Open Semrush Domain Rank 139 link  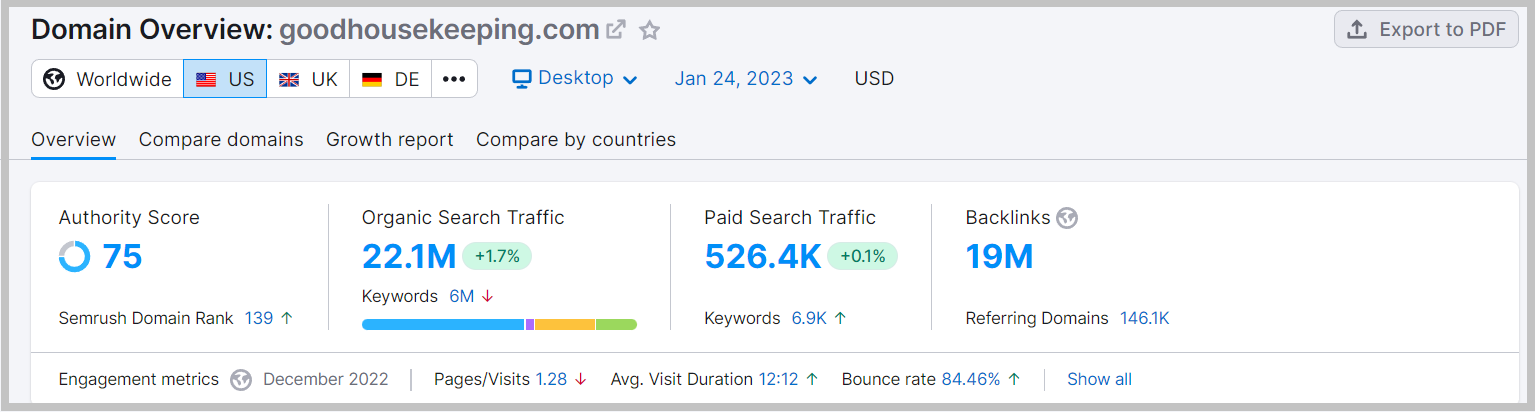(259, 318)
